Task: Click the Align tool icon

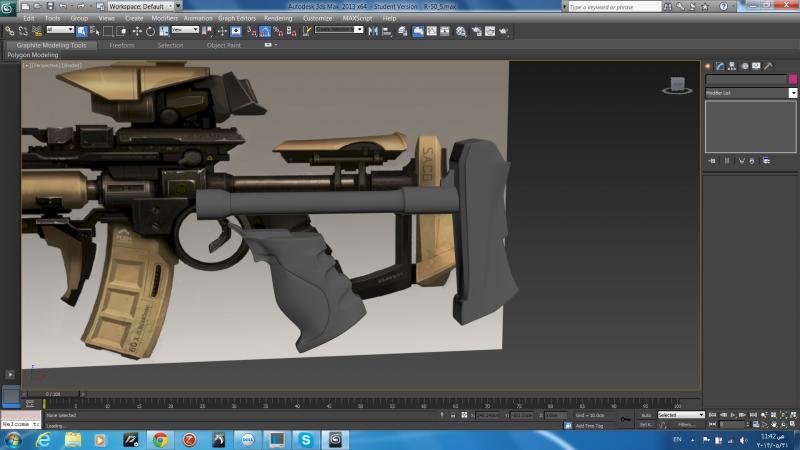Action: pyautogui.click(x=387, y=31)
